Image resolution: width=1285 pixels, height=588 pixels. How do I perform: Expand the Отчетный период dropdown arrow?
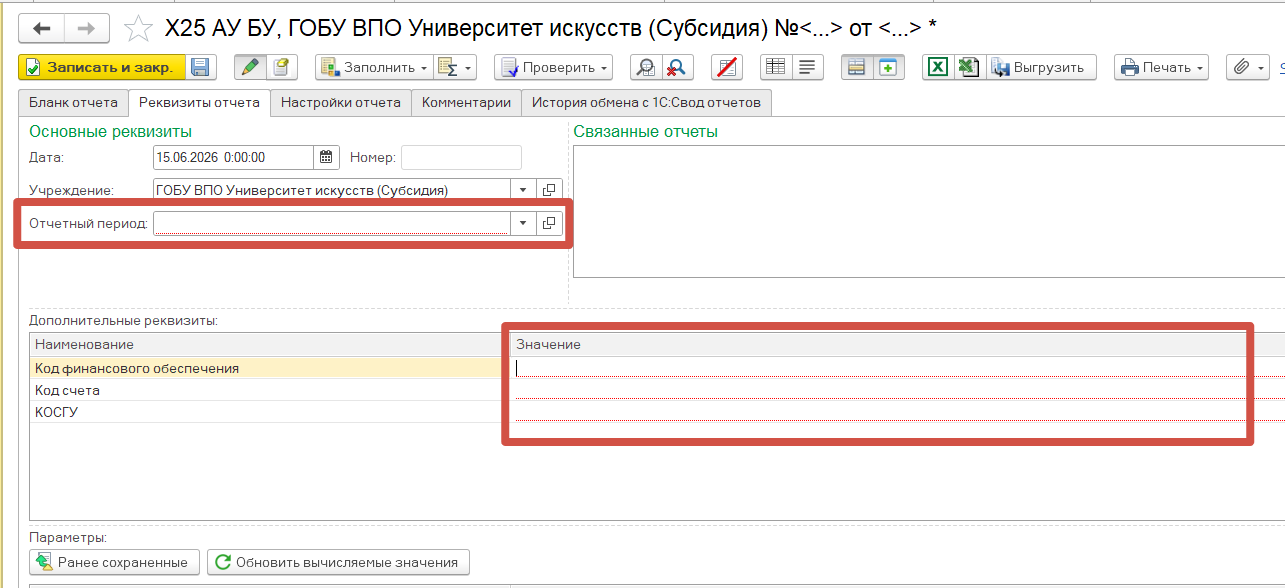tap(523, 223)
